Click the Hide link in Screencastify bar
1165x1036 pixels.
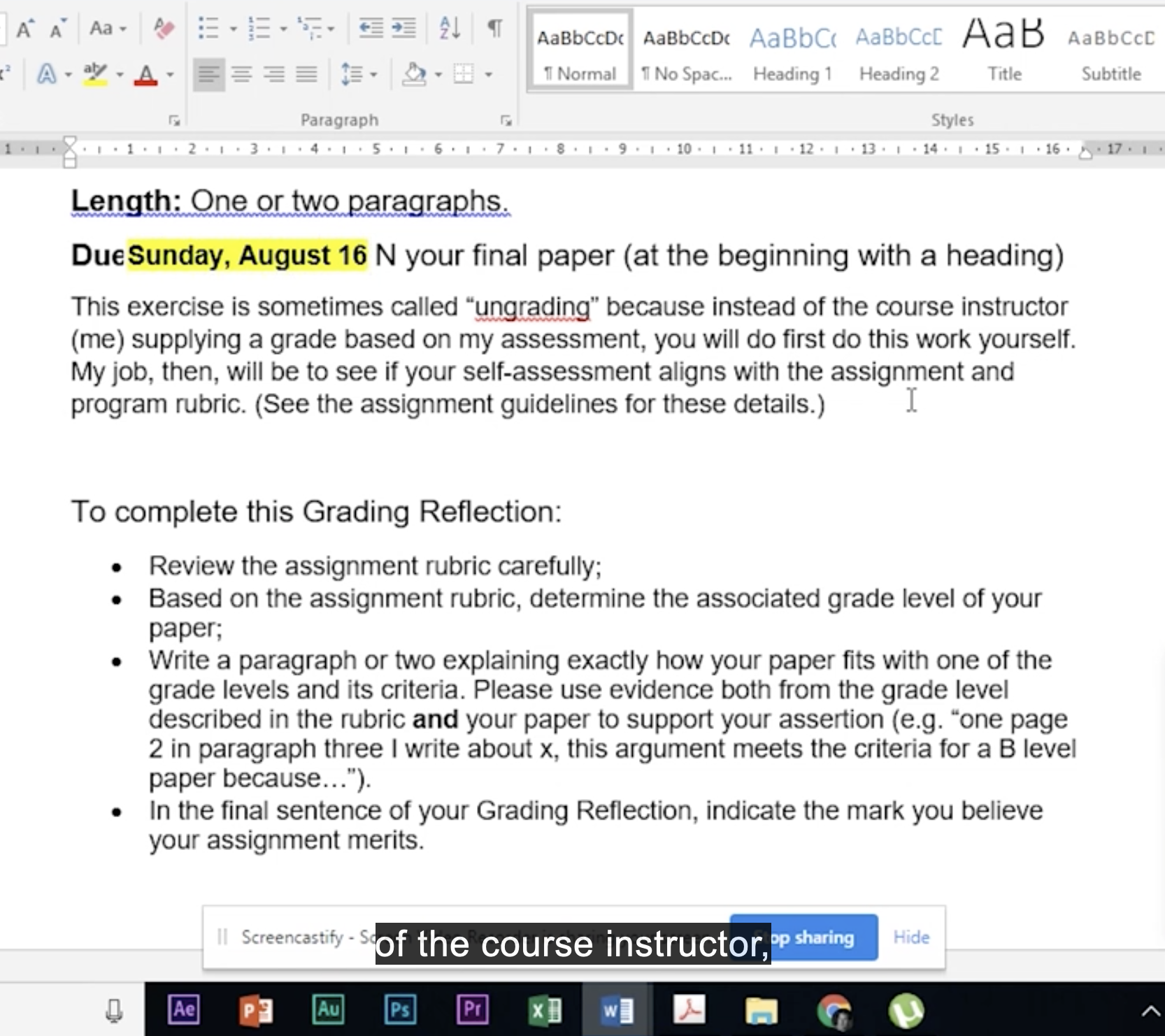click(911, 937)
